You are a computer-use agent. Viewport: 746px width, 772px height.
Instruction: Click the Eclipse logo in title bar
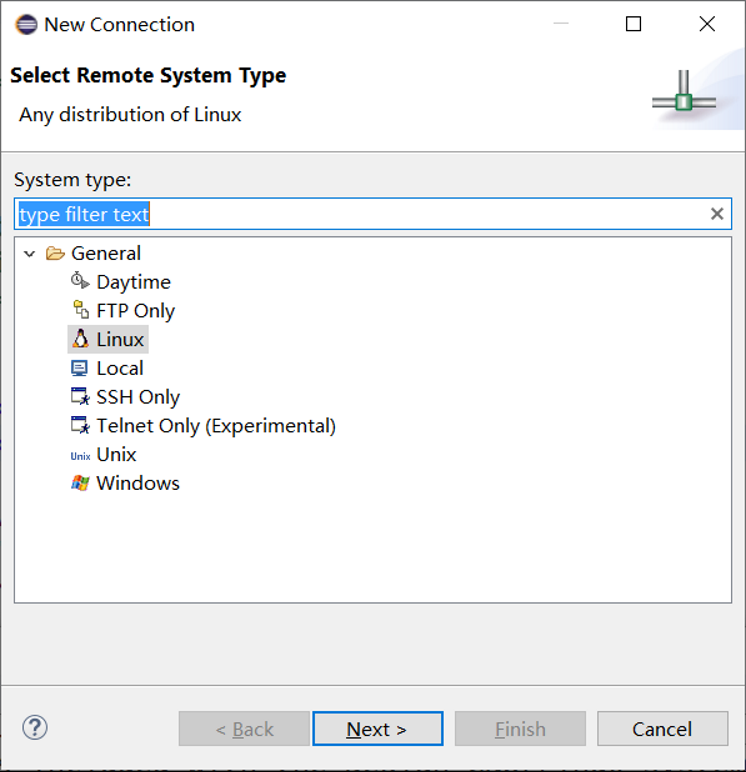coord(26,25)
